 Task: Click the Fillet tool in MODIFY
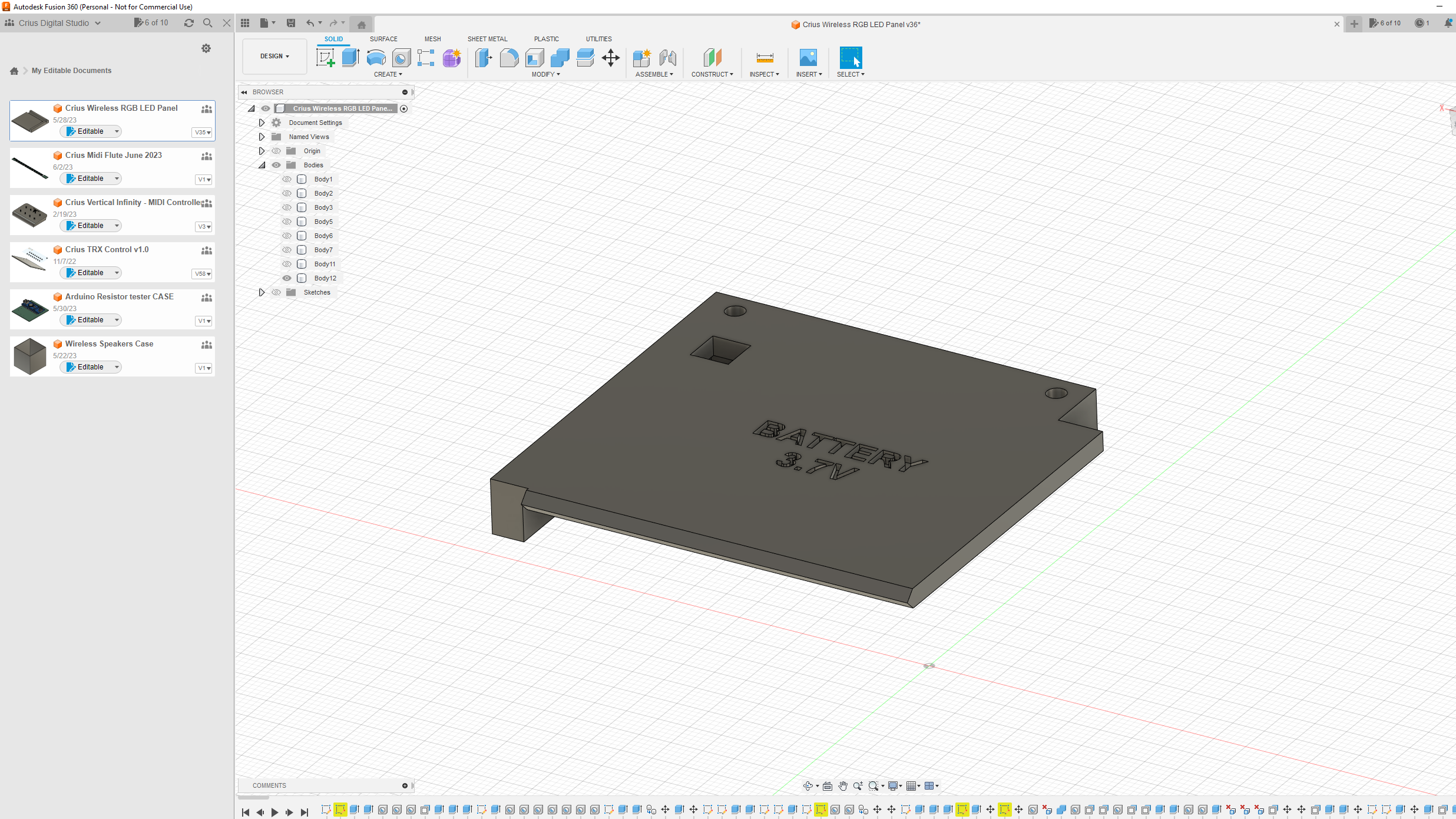(510, 57)
